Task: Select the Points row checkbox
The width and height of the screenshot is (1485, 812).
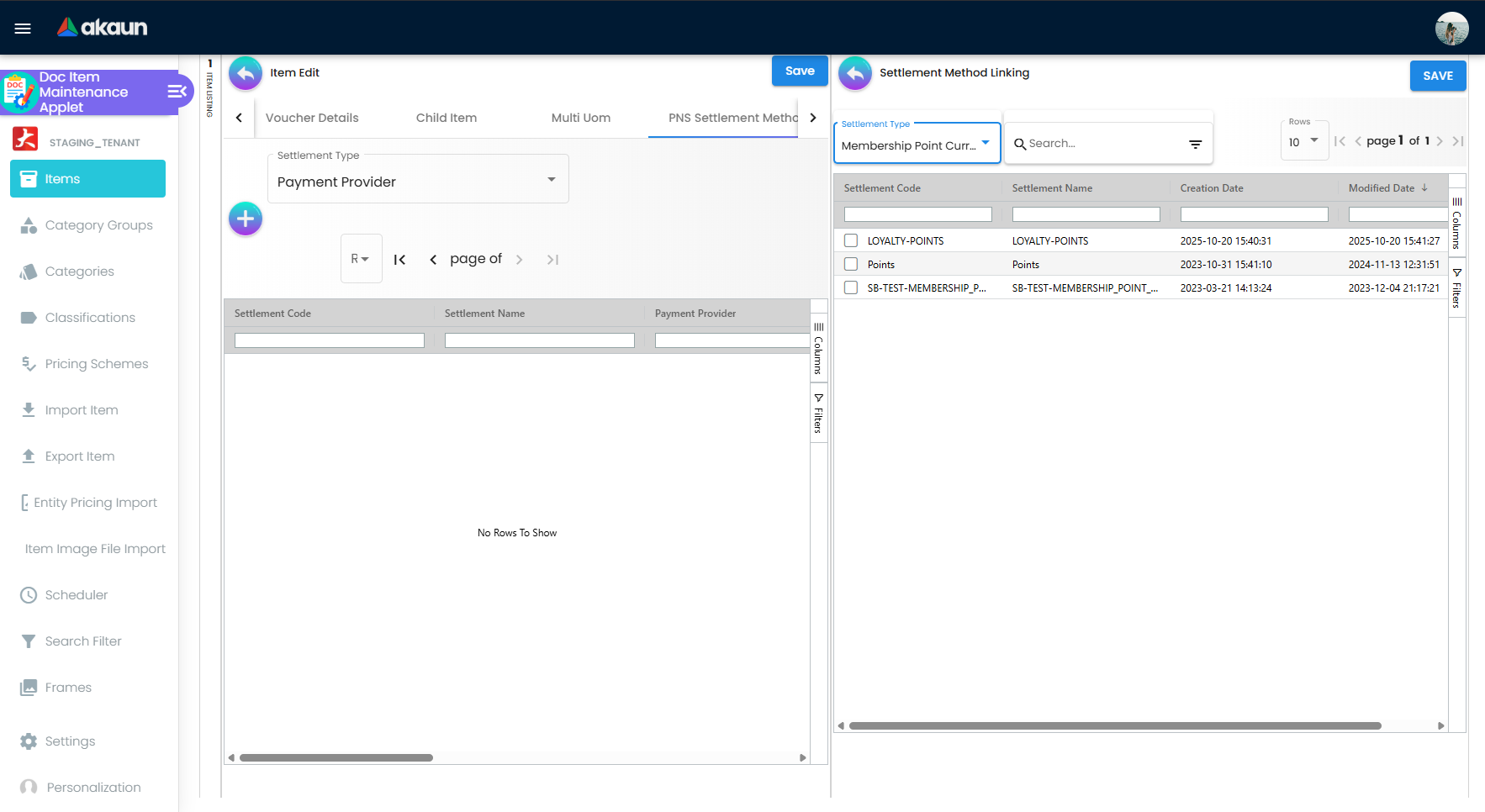Action: pyautogui.click(x=851, y=265)
